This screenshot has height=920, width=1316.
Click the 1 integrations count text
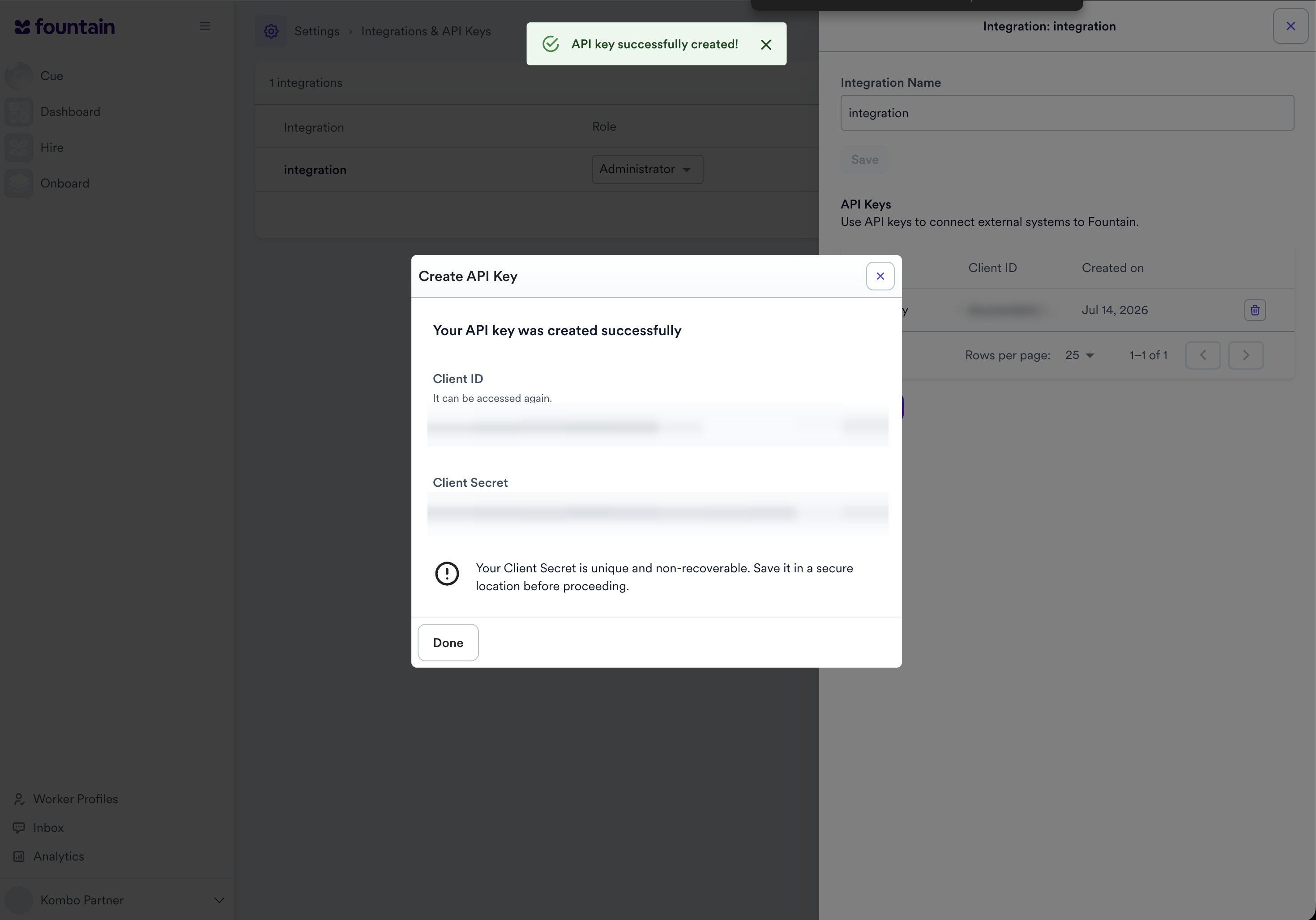coord(305,82)
